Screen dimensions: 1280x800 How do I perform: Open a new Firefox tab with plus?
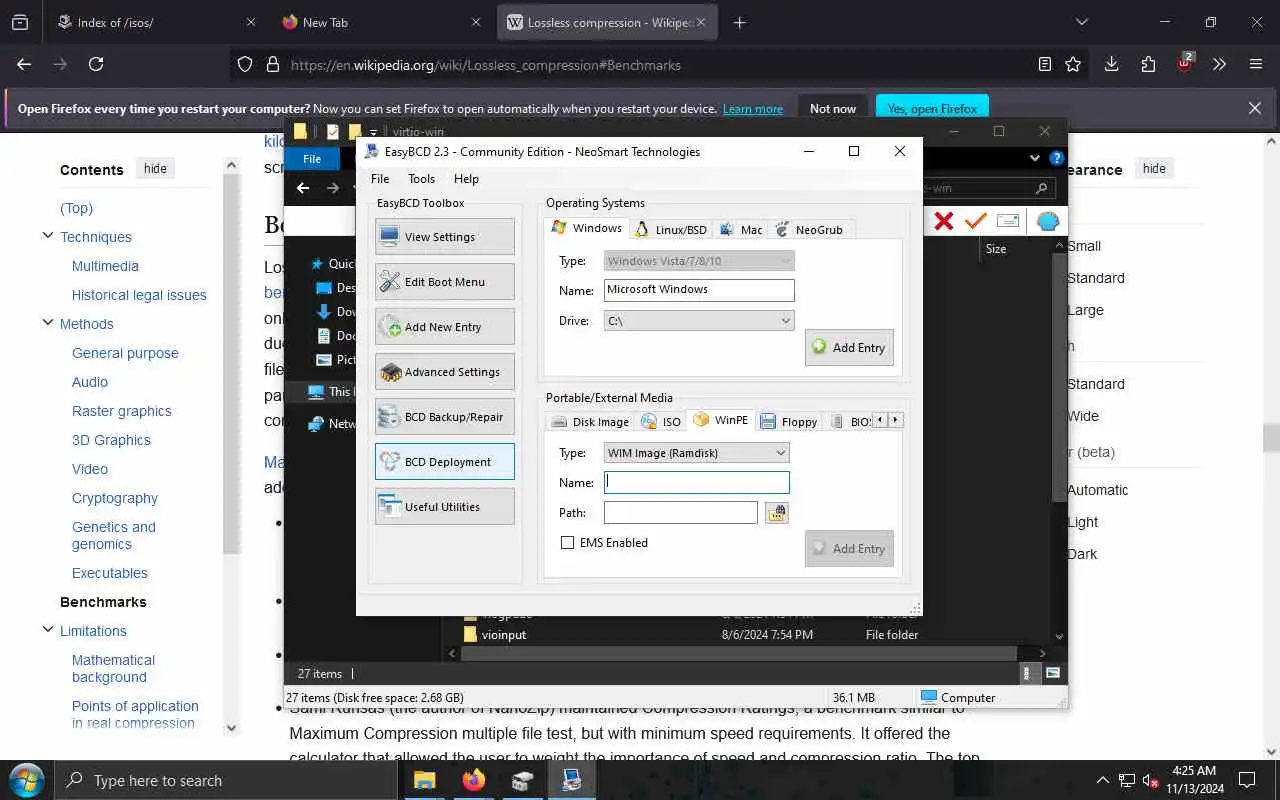tap(740, 22)
